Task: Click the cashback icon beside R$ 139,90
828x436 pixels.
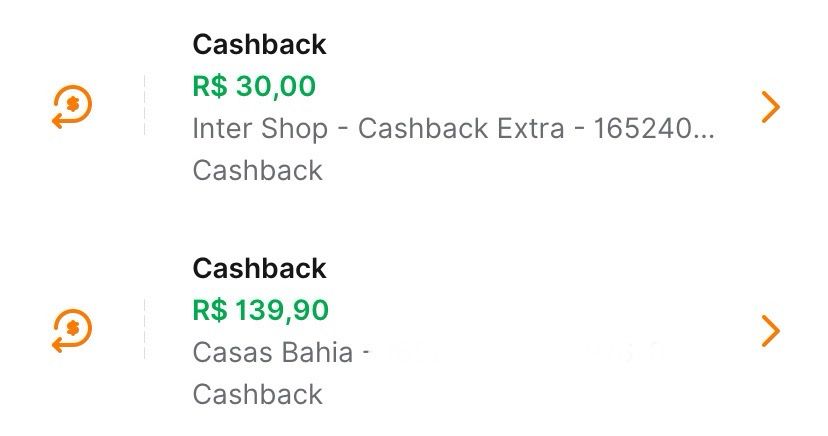Action: [72, 331]
